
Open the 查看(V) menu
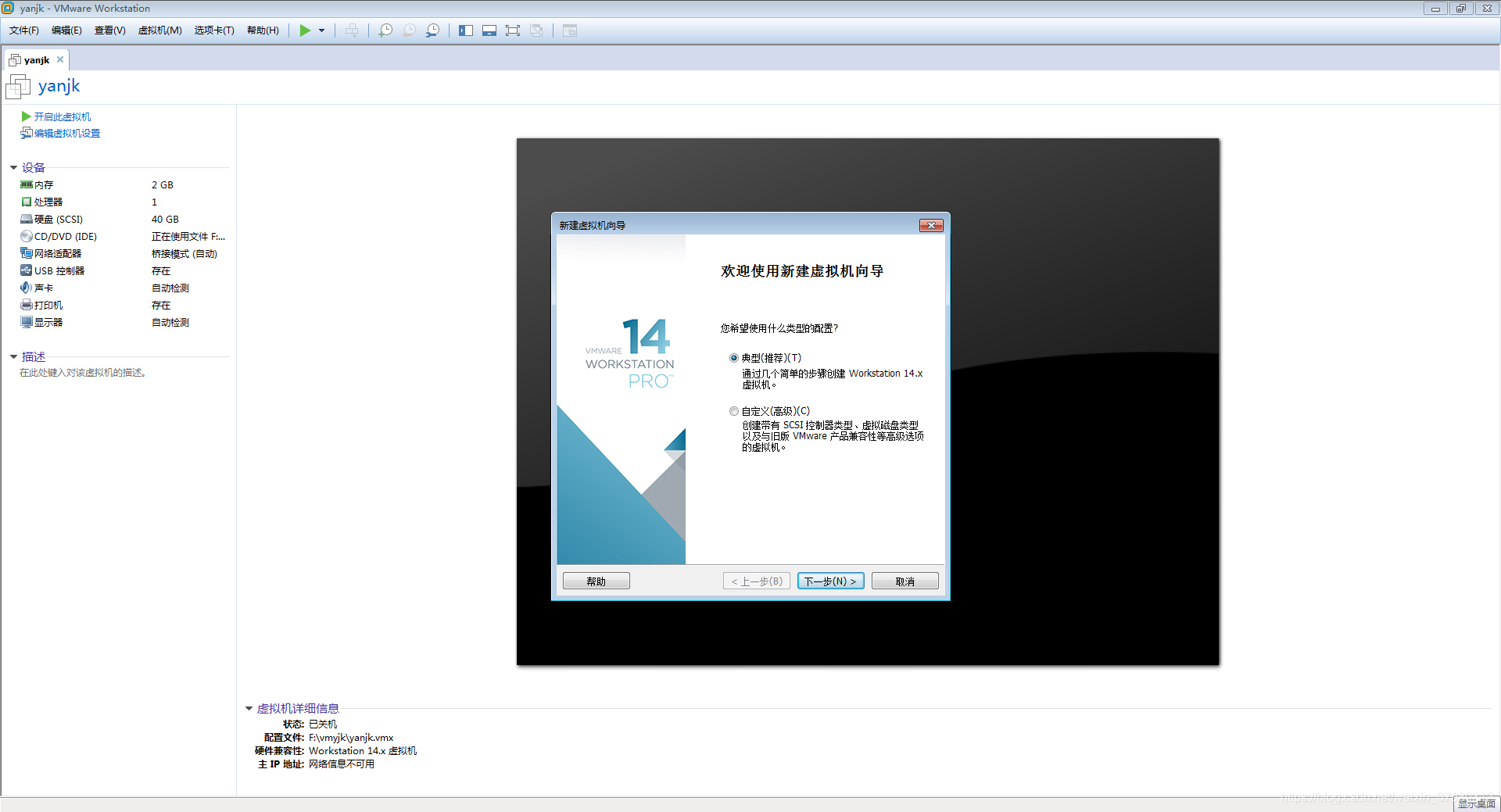coord(110,30)
